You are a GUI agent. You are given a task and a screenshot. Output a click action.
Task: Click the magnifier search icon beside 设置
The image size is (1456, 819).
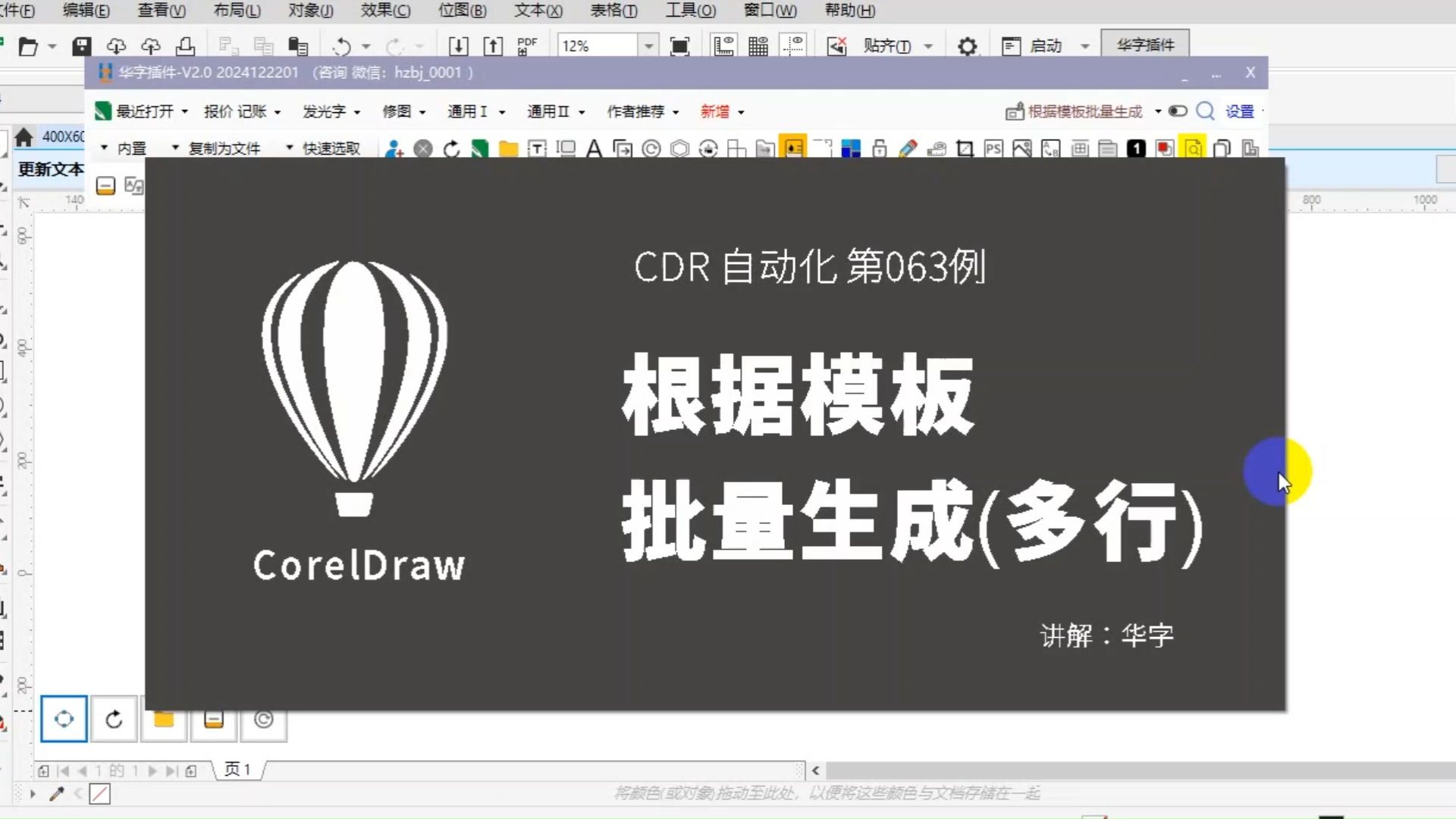click(1205, 111)
